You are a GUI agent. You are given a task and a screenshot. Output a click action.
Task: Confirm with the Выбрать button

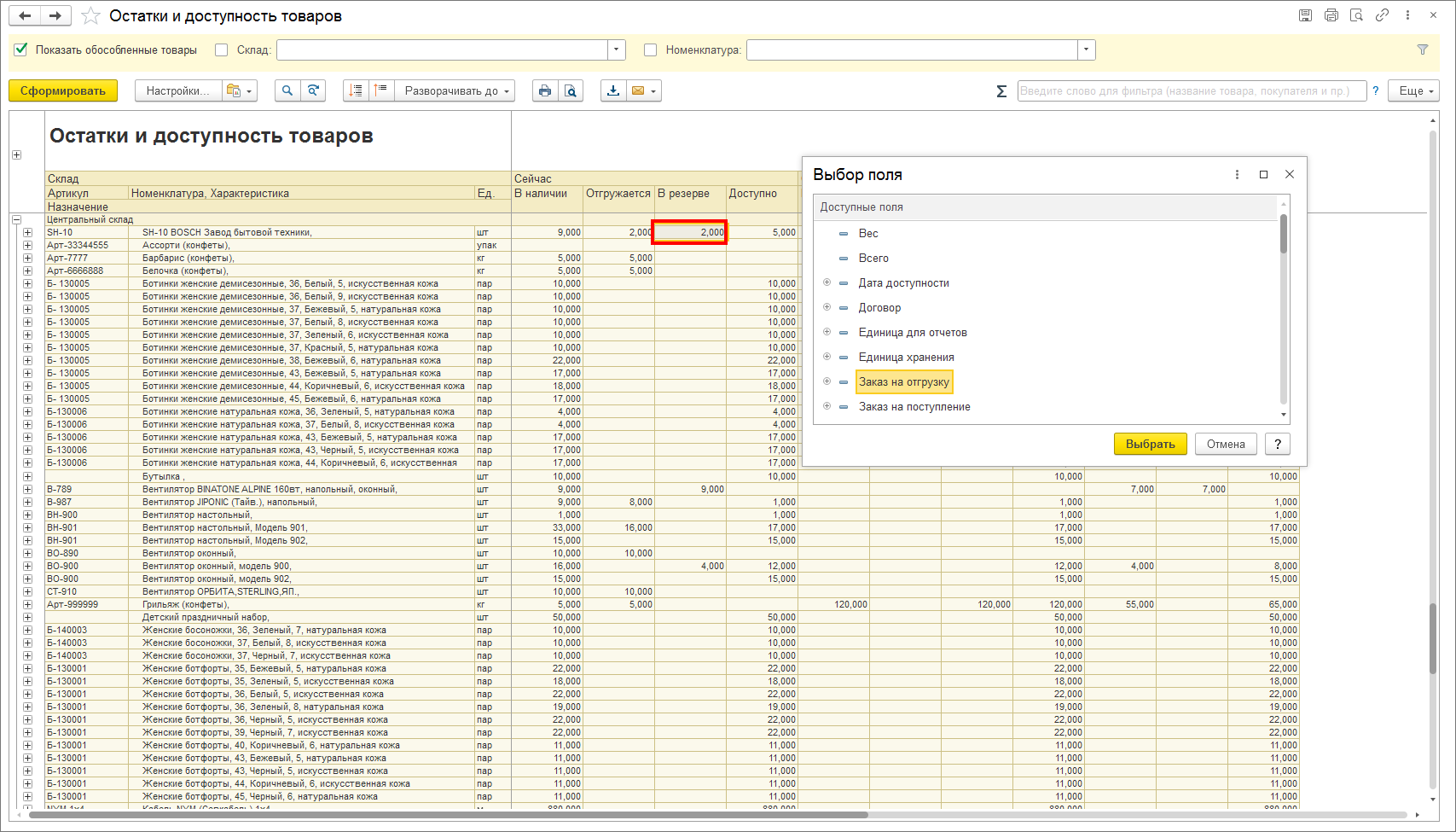1150,444
